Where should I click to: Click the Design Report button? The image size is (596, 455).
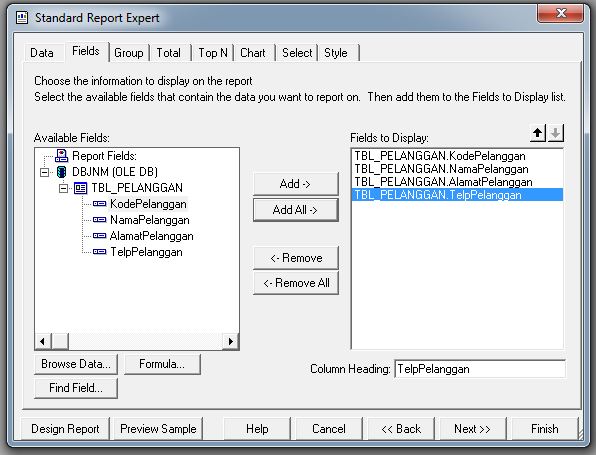[65, 429]
